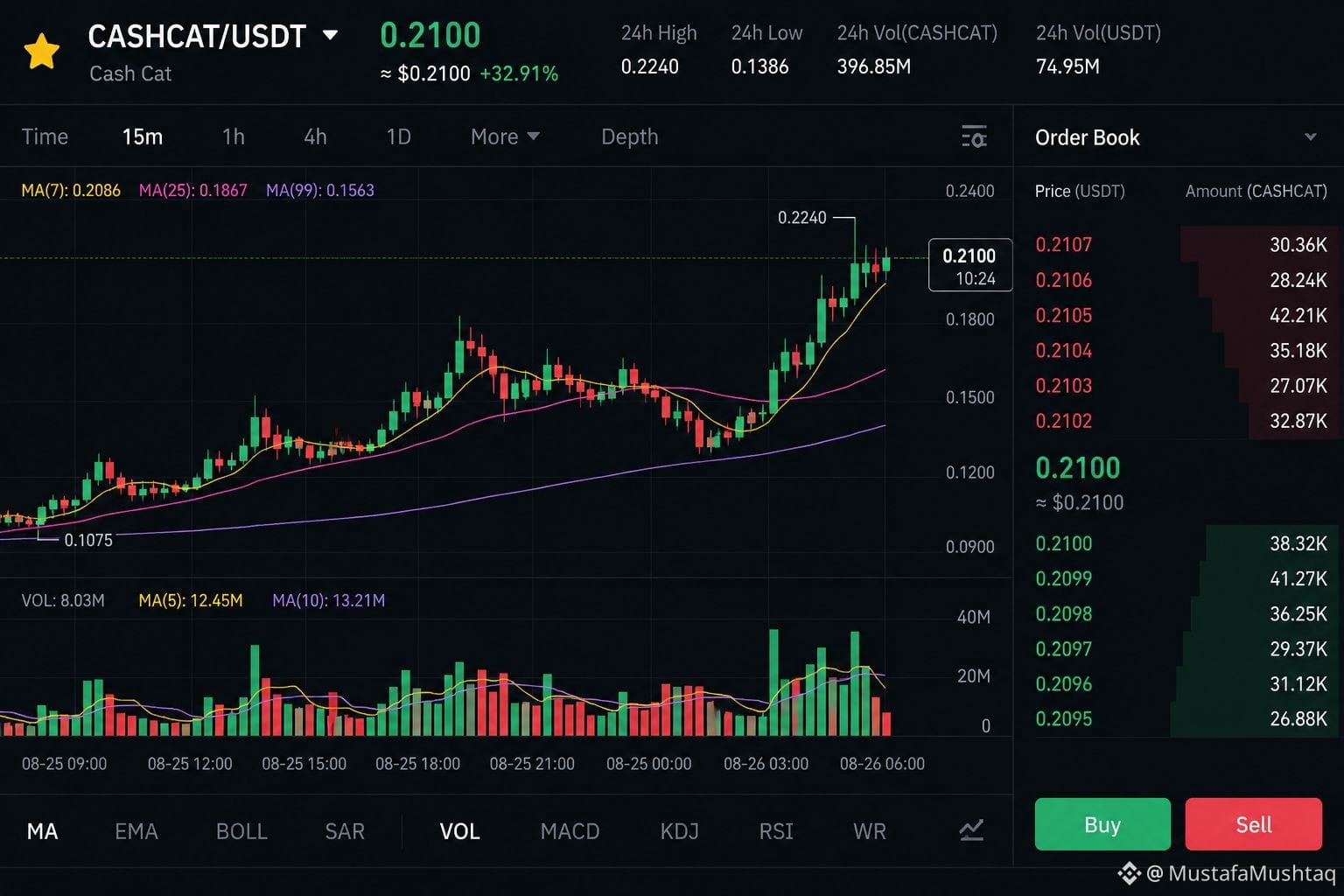Click the 24h Vol(CASHCAT) value 396.85M

pos(874,66)
